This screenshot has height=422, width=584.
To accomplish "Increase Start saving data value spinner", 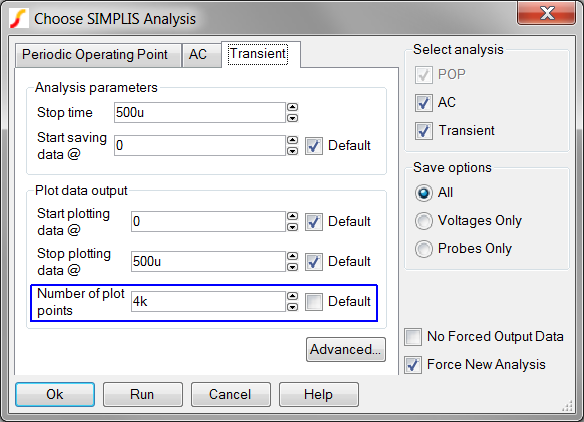I will pos(293,140).
